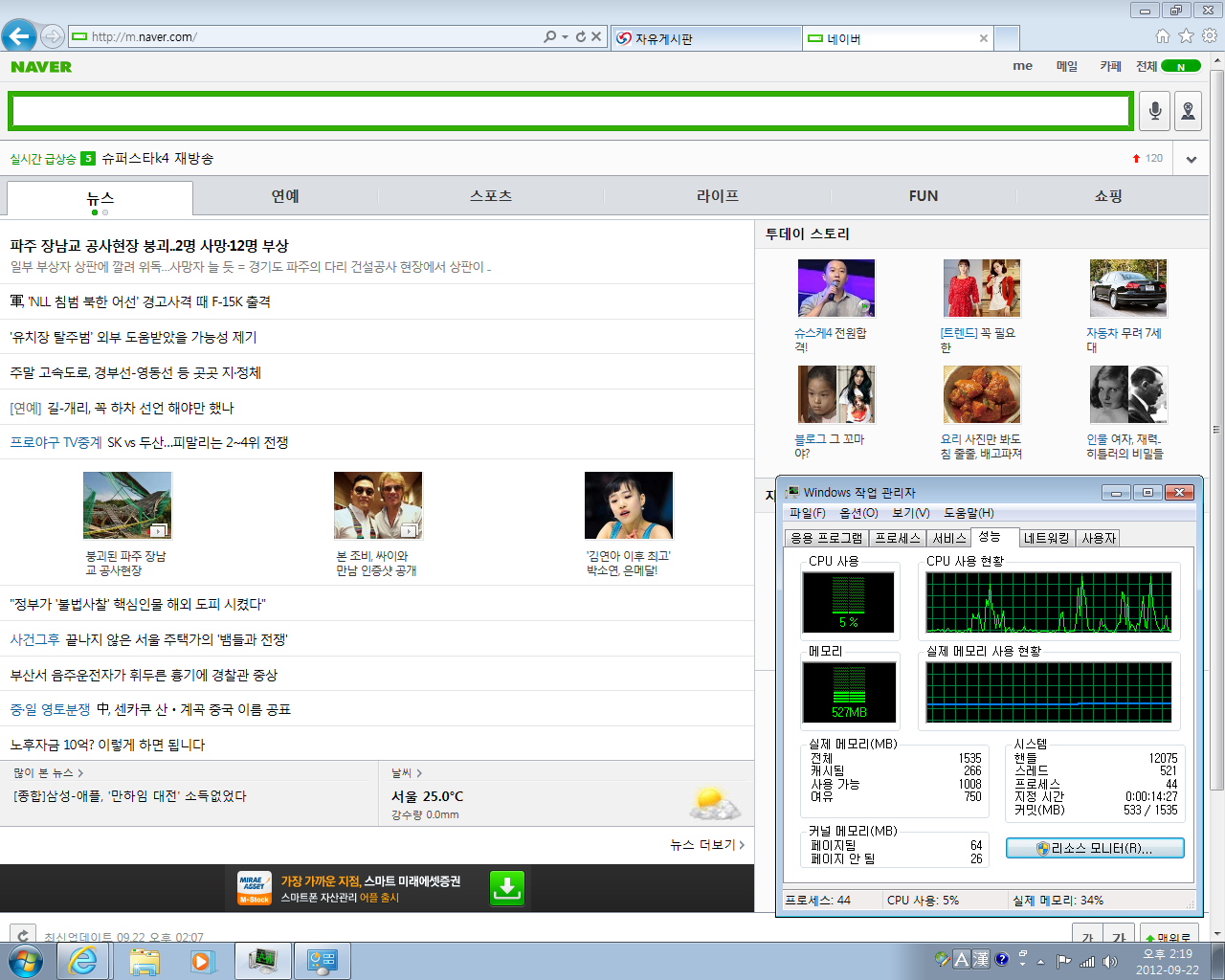1225x980 pixels.
Task: Select the 스포츠 tab
Action: tap(491, 196)
